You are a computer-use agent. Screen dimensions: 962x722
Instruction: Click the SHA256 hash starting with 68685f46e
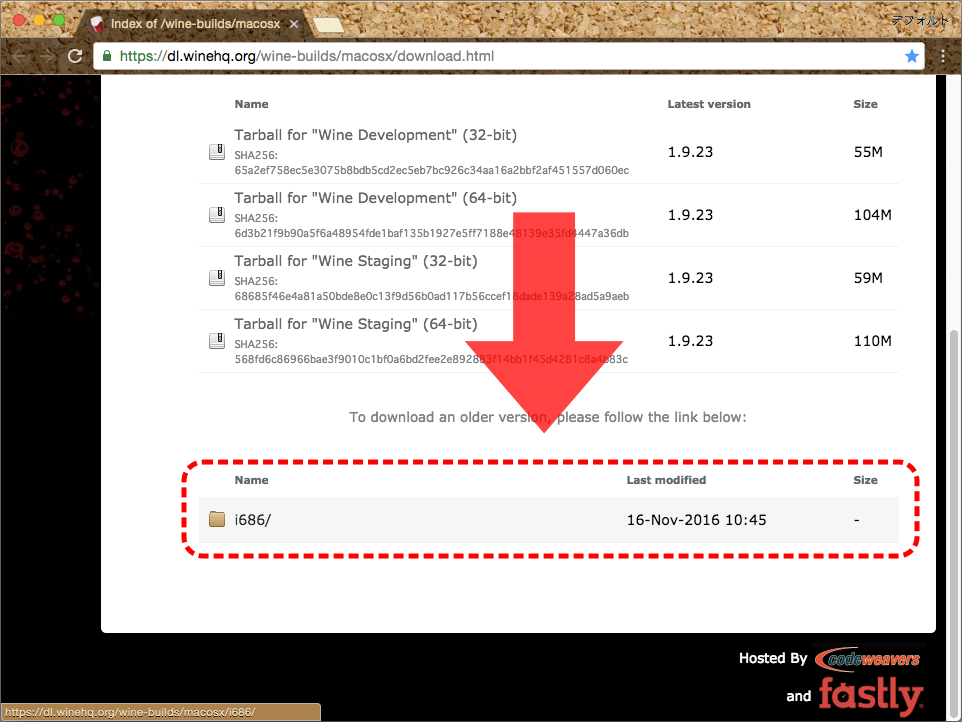[431, 296]
